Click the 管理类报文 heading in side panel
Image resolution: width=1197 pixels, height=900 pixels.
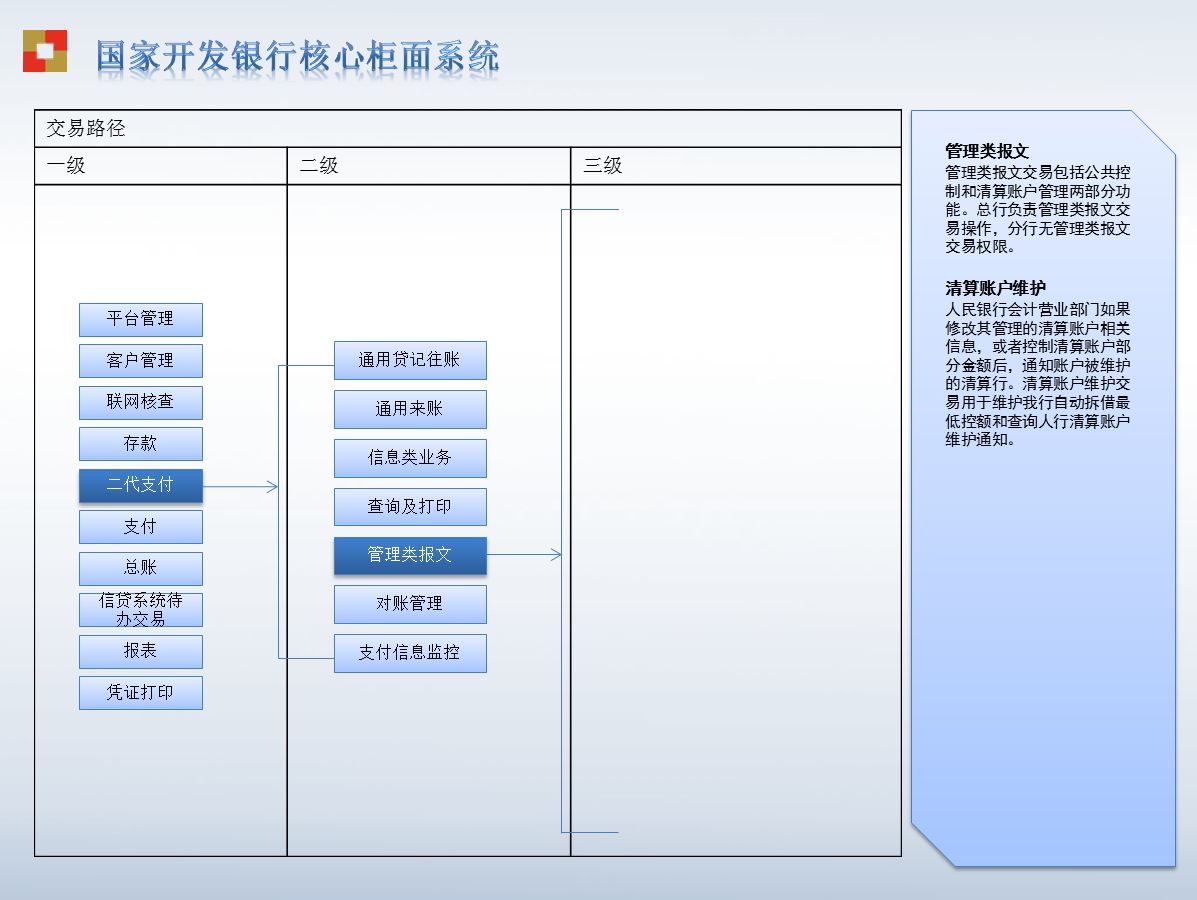[x=987, y=151]
